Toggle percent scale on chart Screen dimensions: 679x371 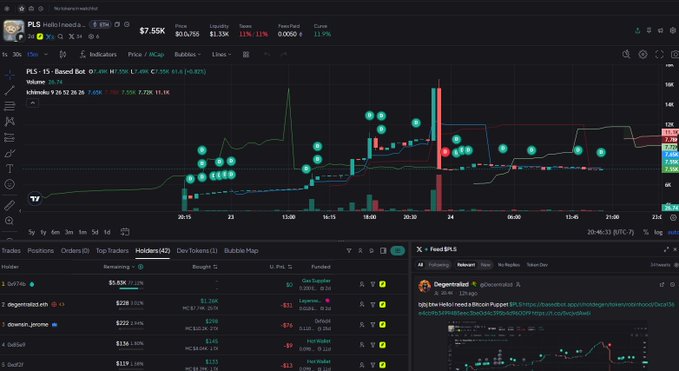[x=646, y=232]
